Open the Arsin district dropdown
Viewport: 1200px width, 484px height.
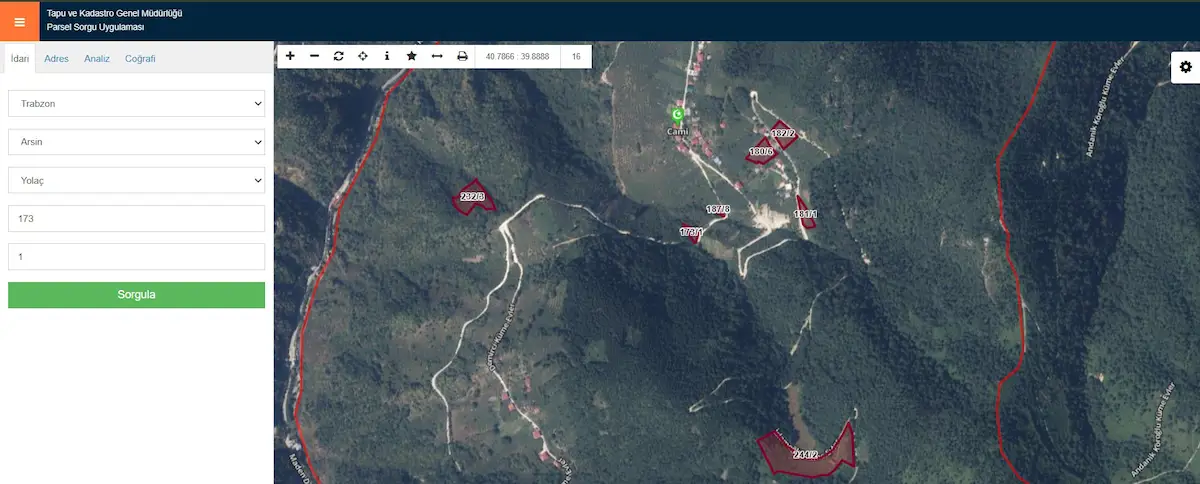136,142
